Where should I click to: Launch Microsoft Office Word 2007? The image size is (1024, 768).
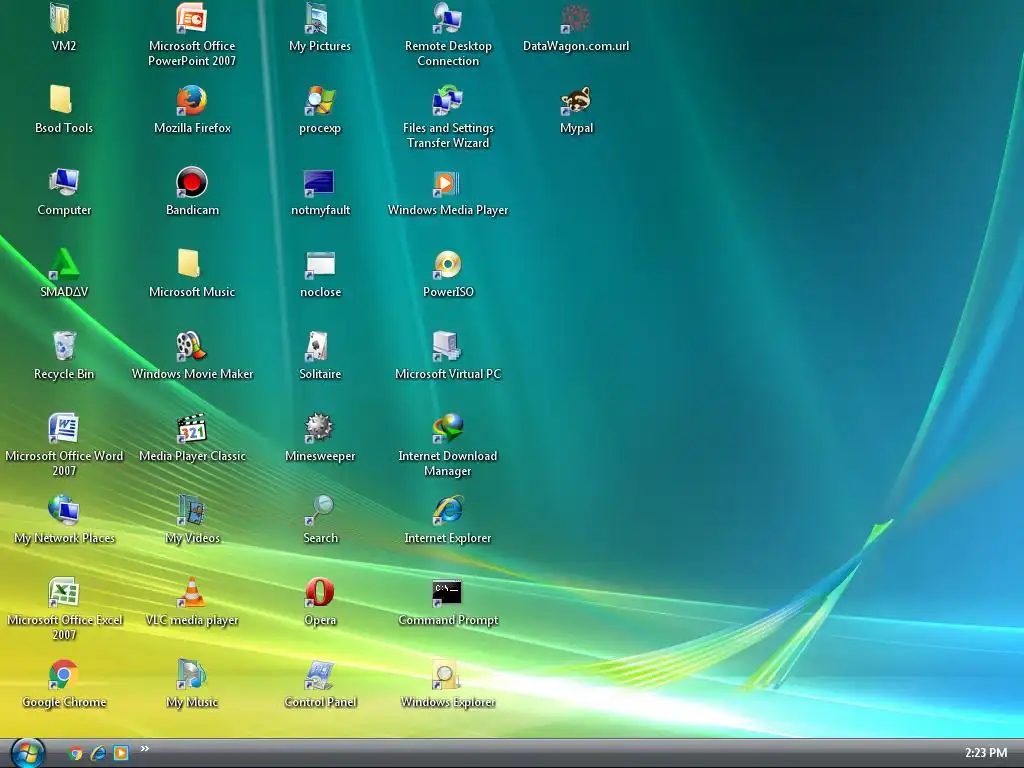pyautogui.click(x=63, y=428)
